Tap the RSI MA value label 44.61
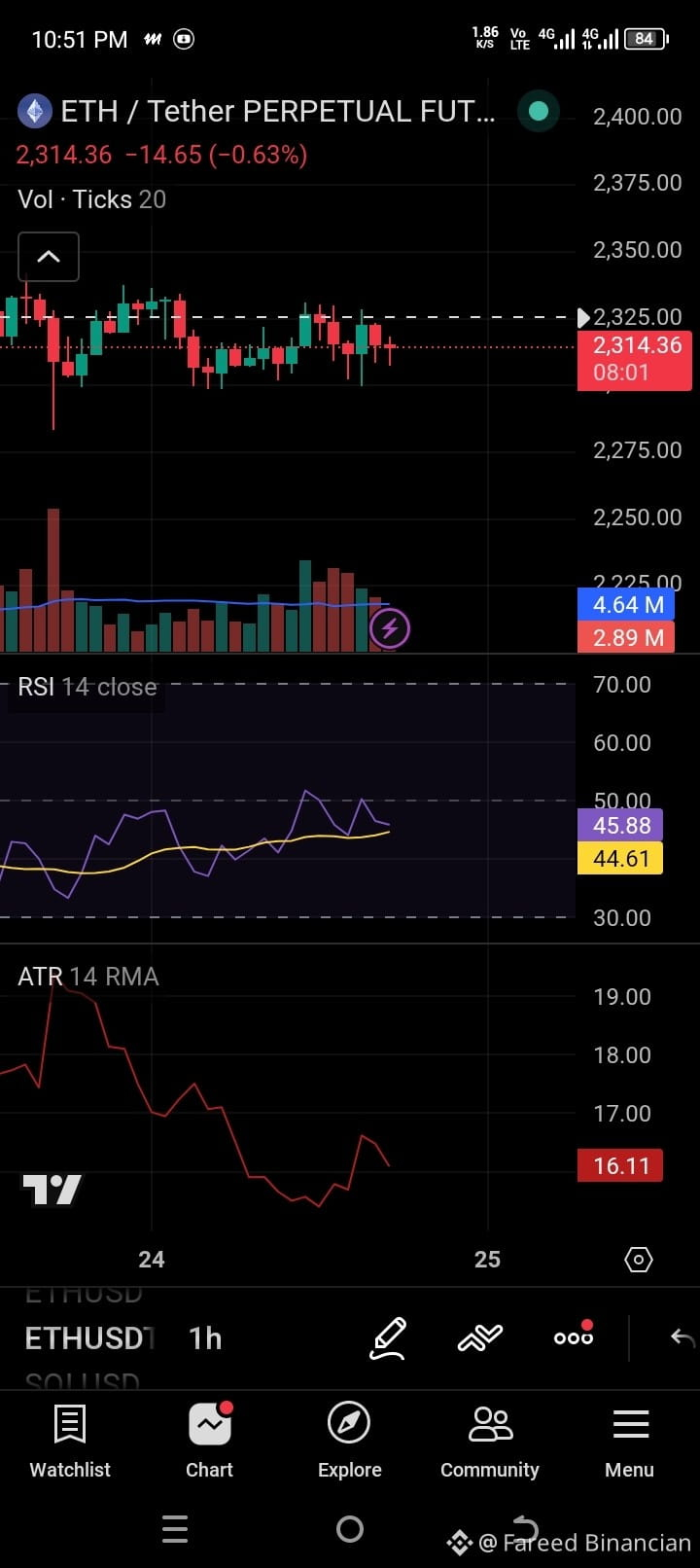Screen dimensions: 700x1568 click(x=620, y=858)
